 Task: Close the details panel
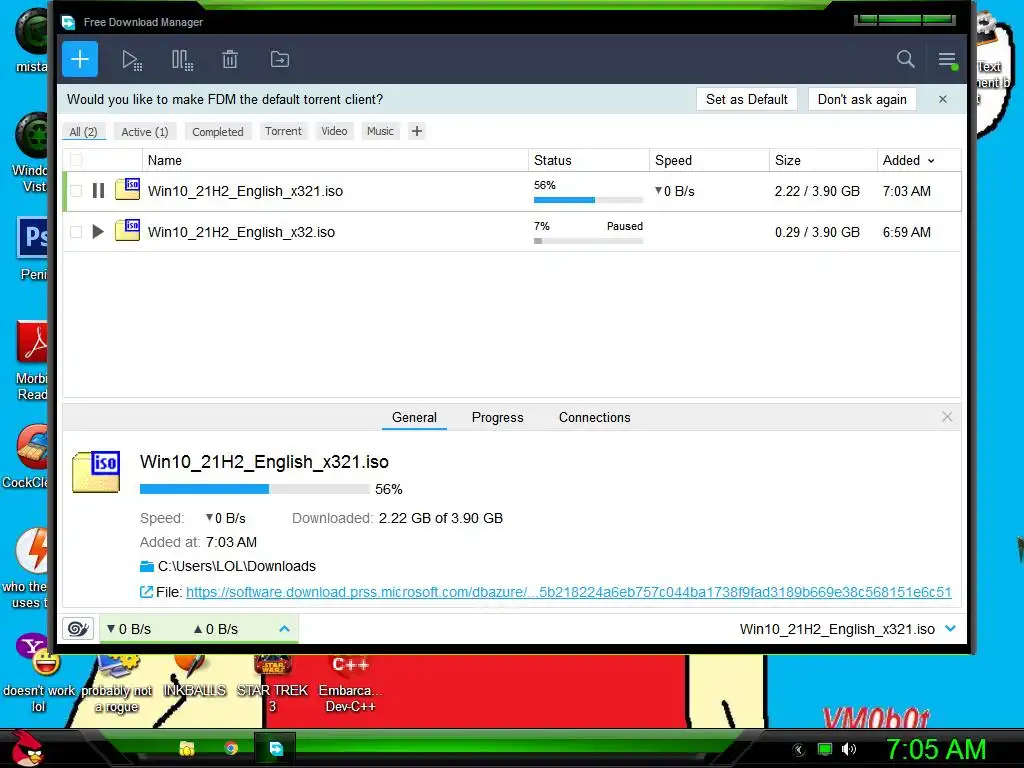[947, 417]
